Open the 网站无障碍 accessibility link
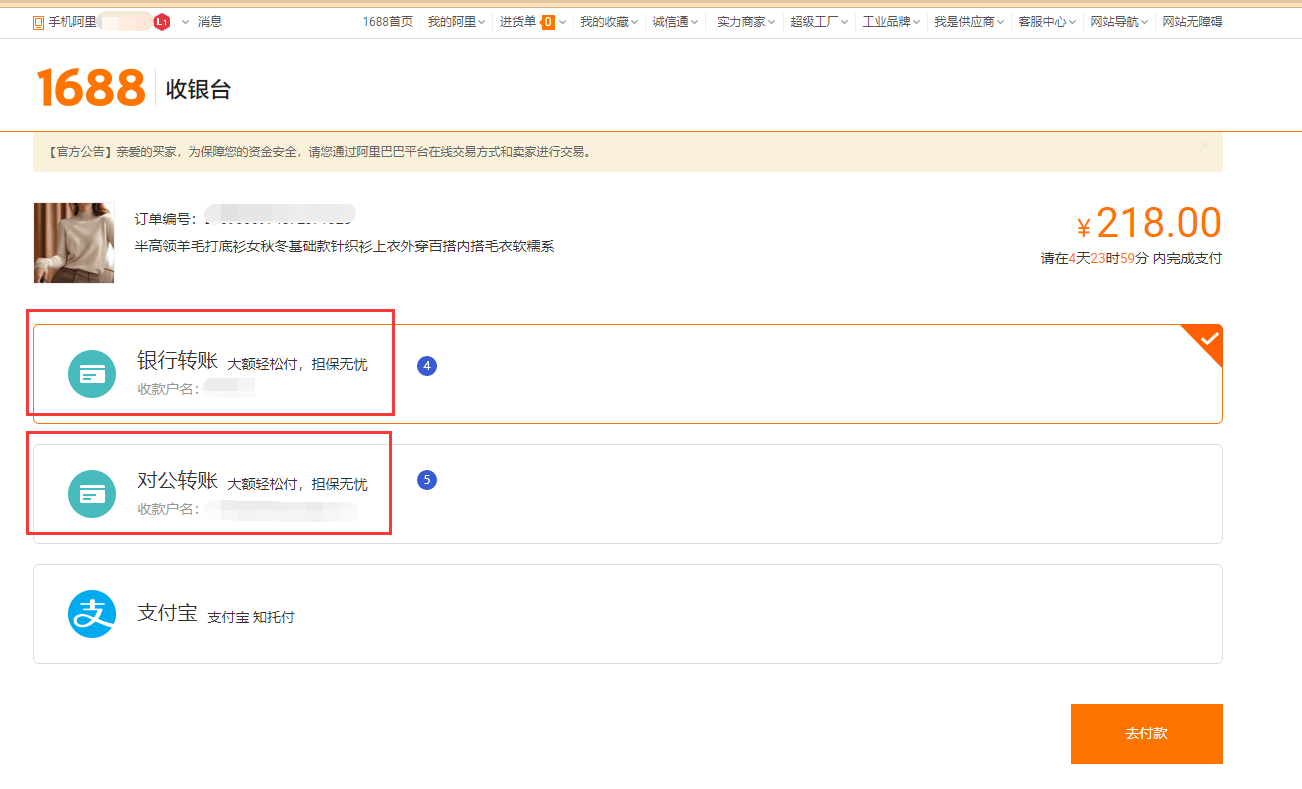This screenshot has height=789, width=1302. 1192,22
